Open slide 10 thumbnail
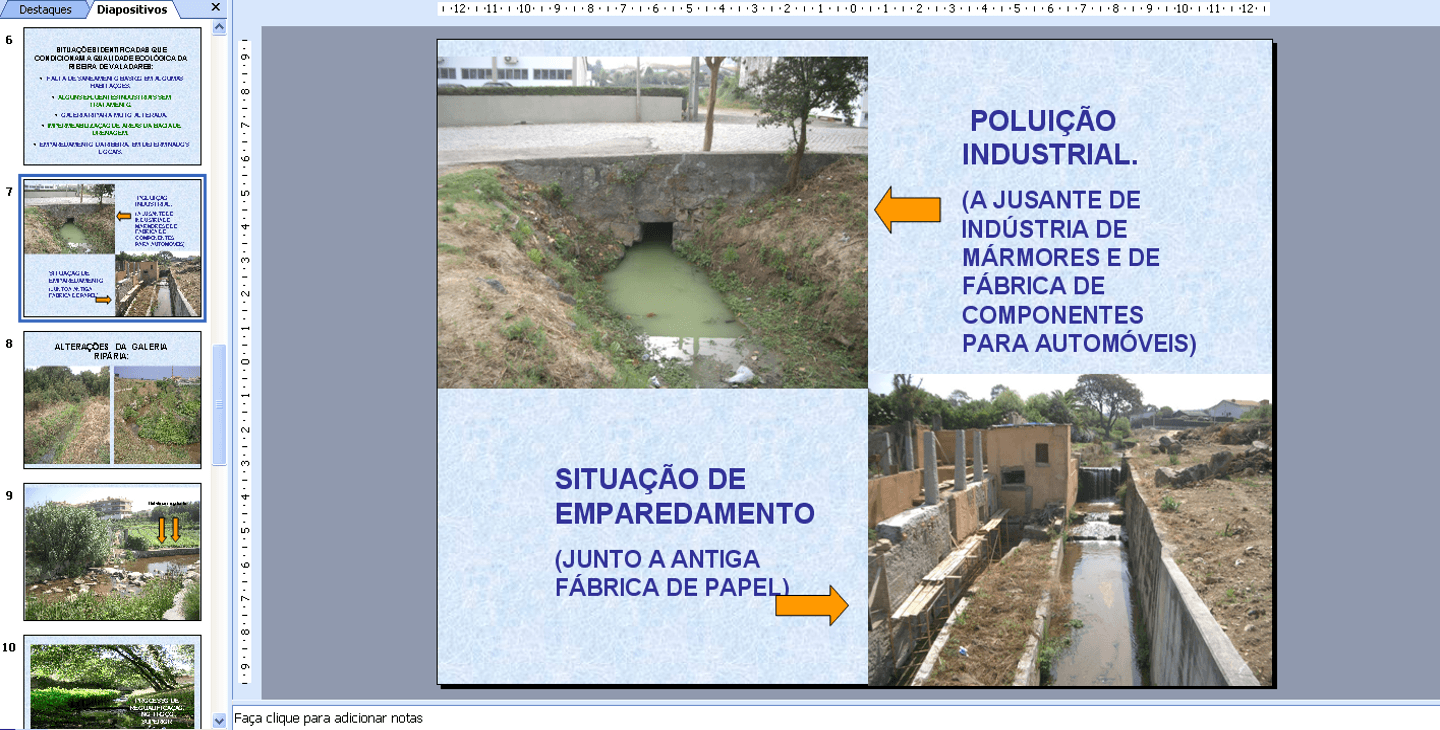 click(x=112, y=682)
